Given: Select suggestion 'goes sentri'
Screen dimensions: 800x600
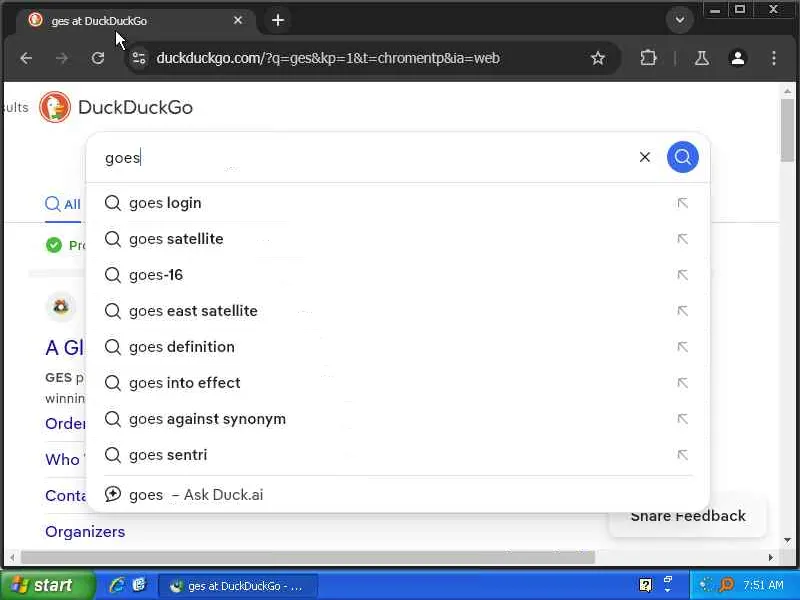Looking at the screenshot, I should [x=398, y=455].
